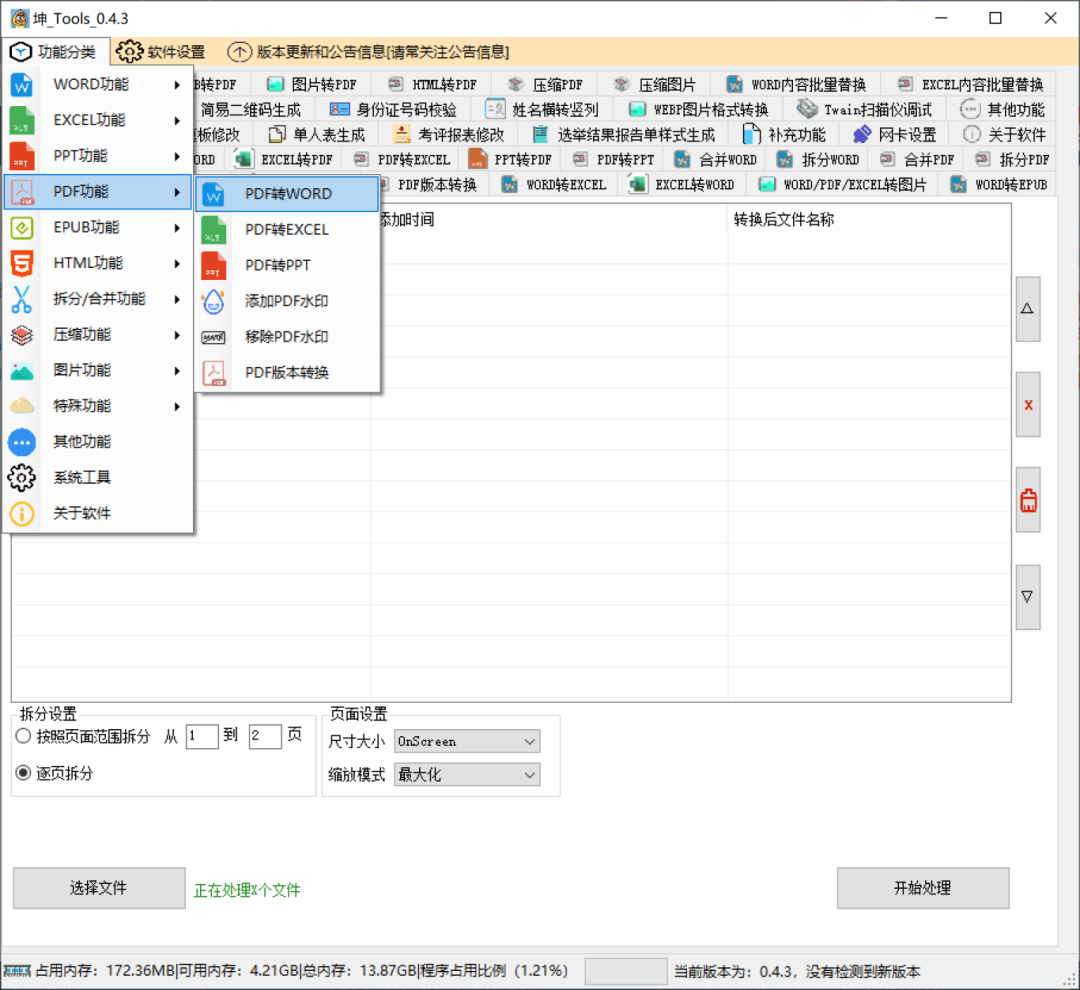Image resolution: width=1080 pixels, height=990 pixels.
Task: Click the info icon for 关于软件
Action: click(21, 513)
